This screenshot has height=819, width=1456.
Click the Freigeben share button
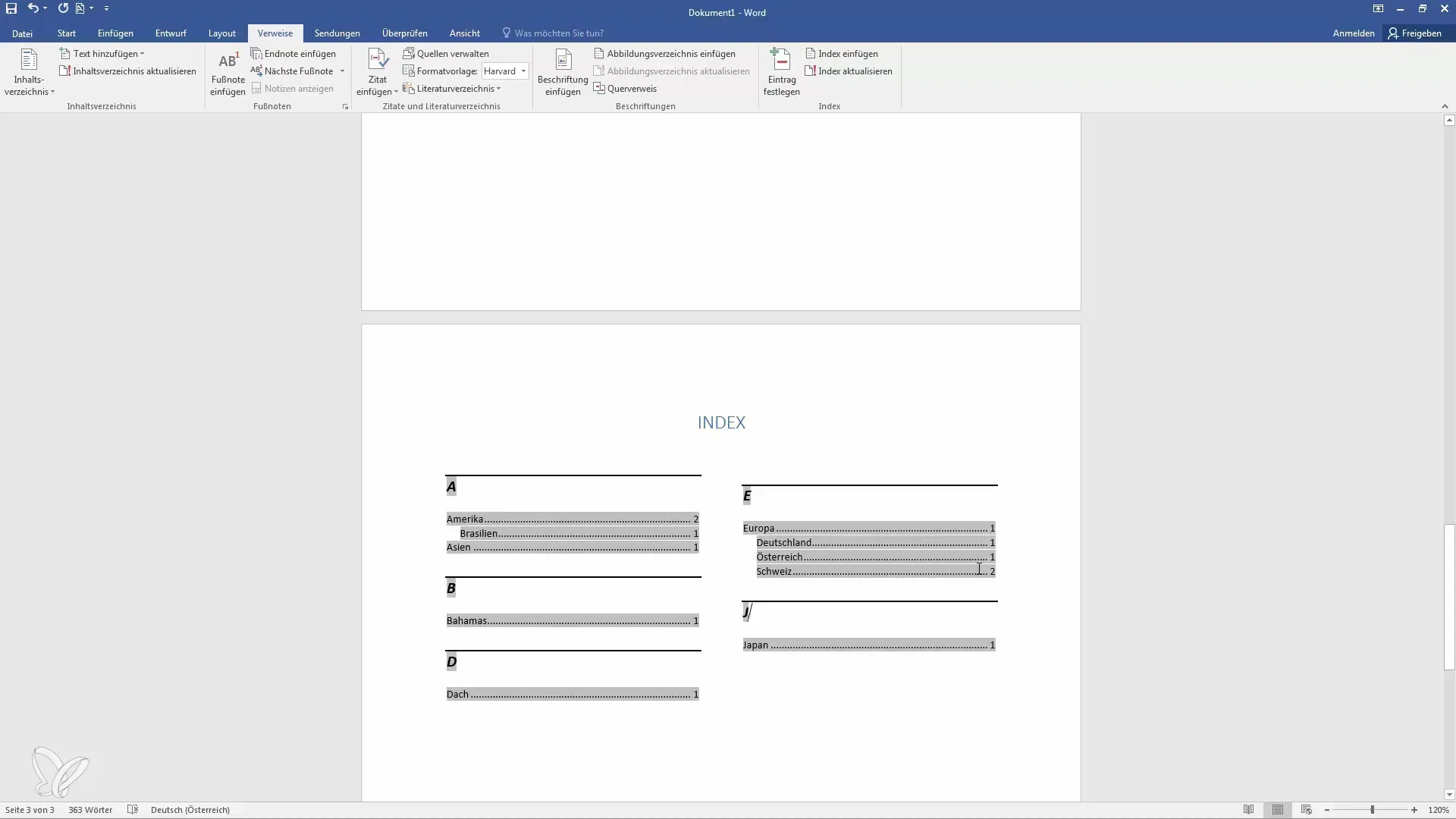pos(1415,33)
